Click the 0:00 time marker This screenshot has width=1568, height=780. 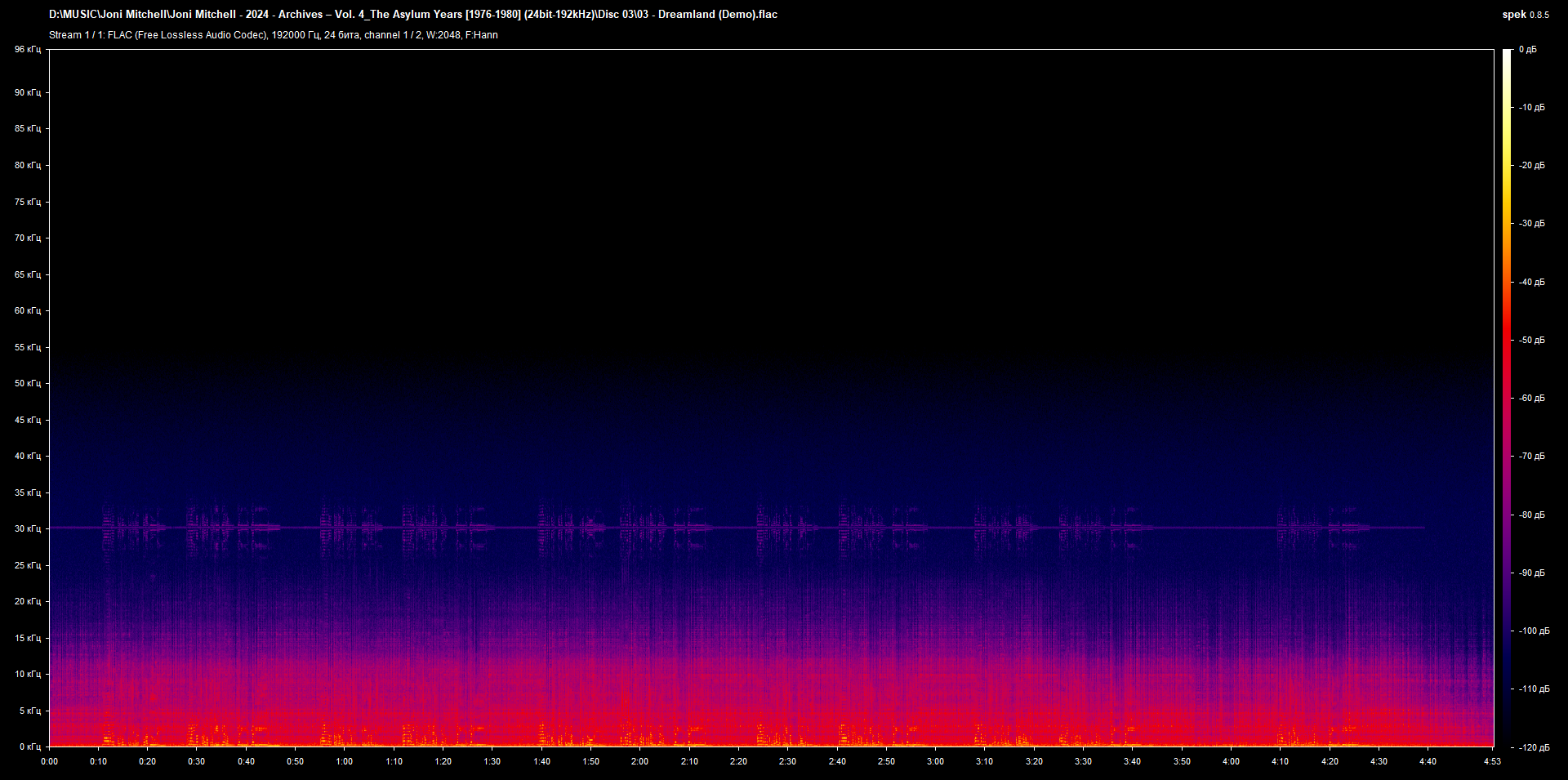(x=50, y=760)
